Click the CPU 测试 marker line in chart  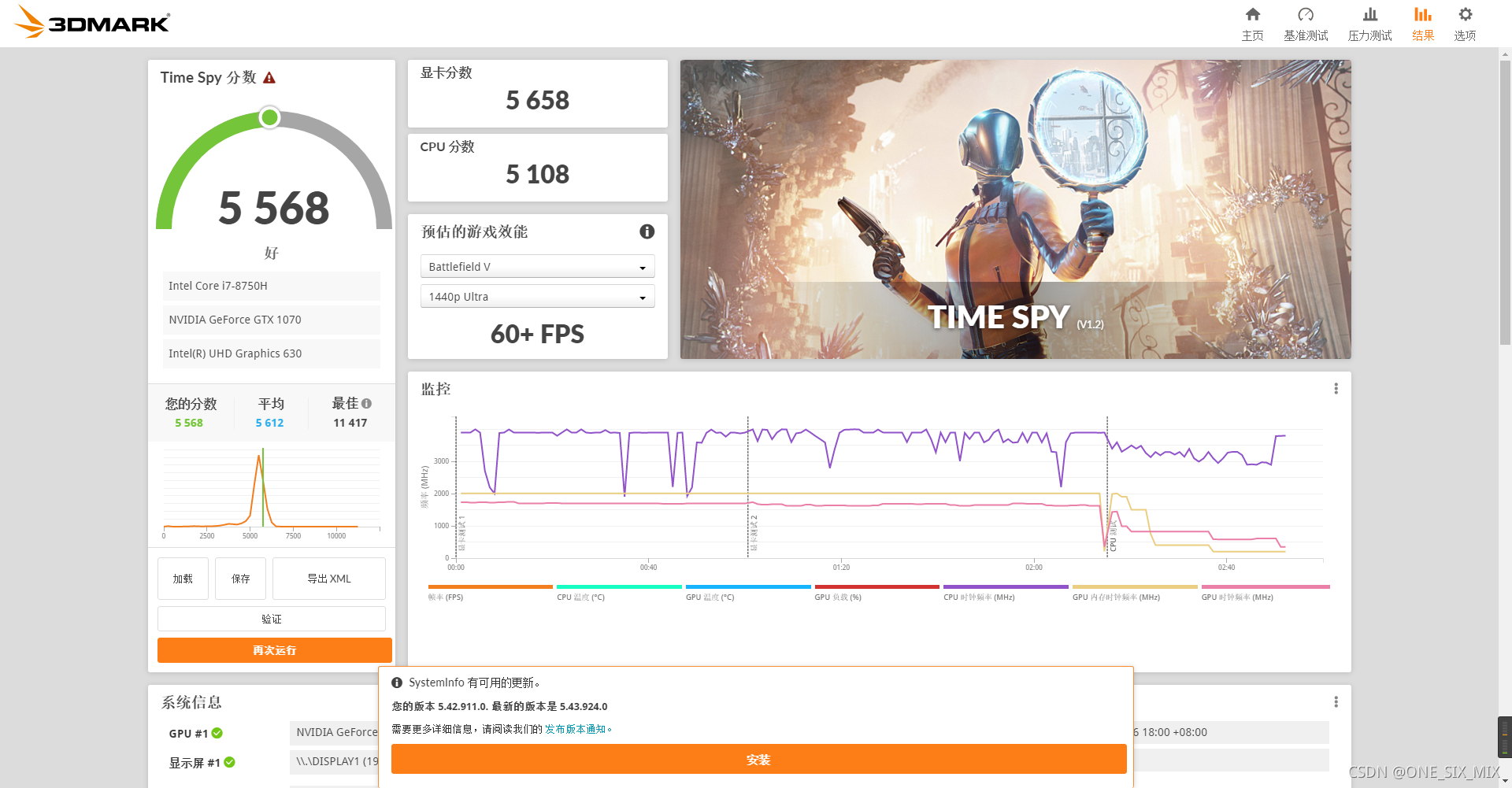pos(1107,486)
